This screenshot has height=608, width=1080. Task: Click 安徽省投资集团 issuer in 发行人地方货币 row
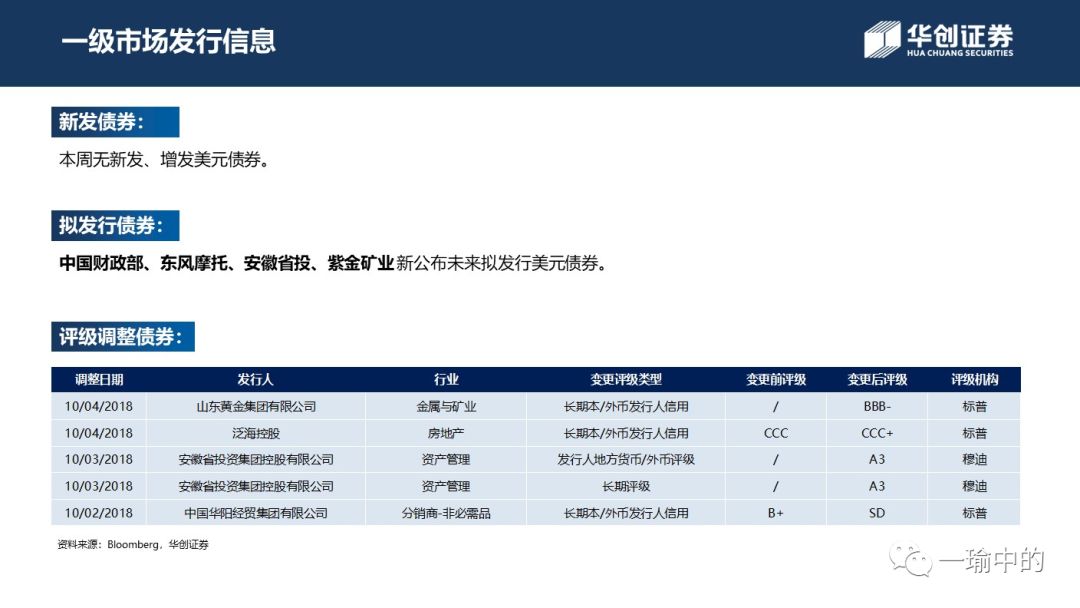256,459
